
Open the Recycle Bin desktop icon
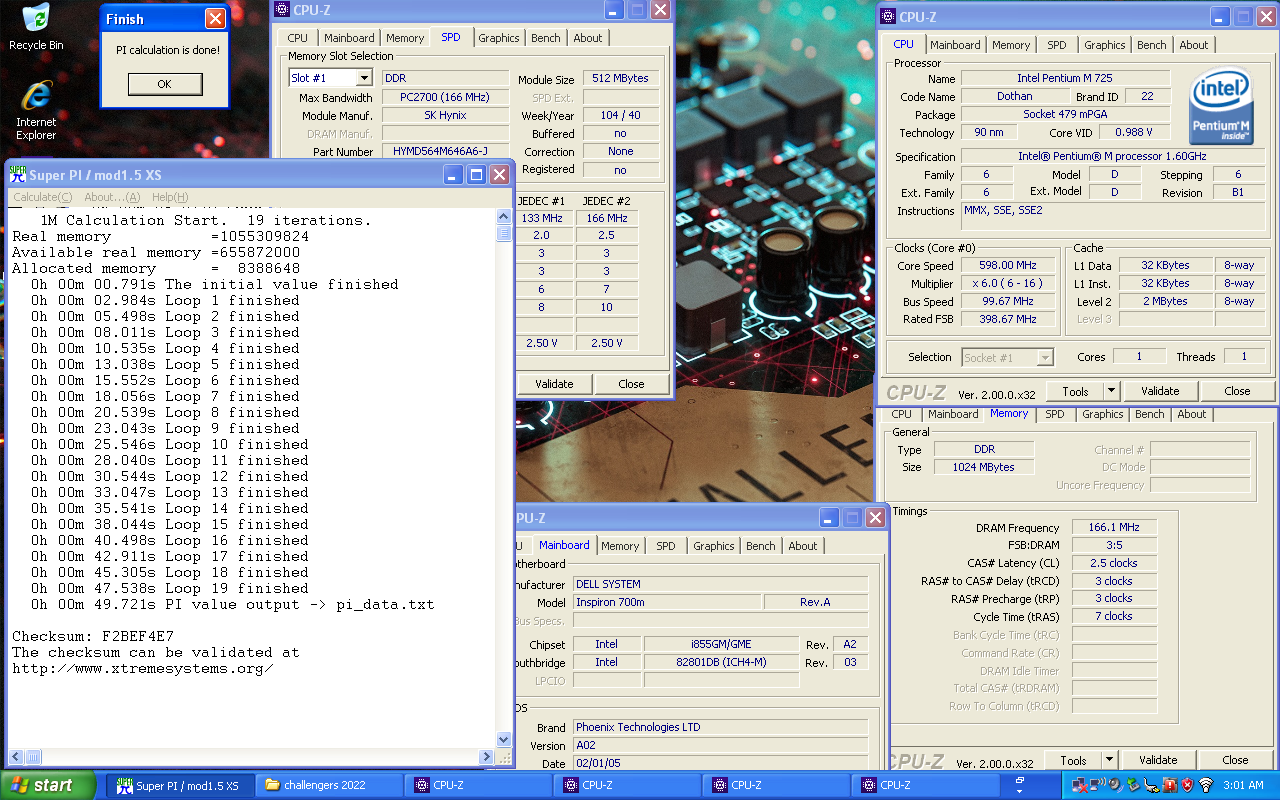coord(36,27)
